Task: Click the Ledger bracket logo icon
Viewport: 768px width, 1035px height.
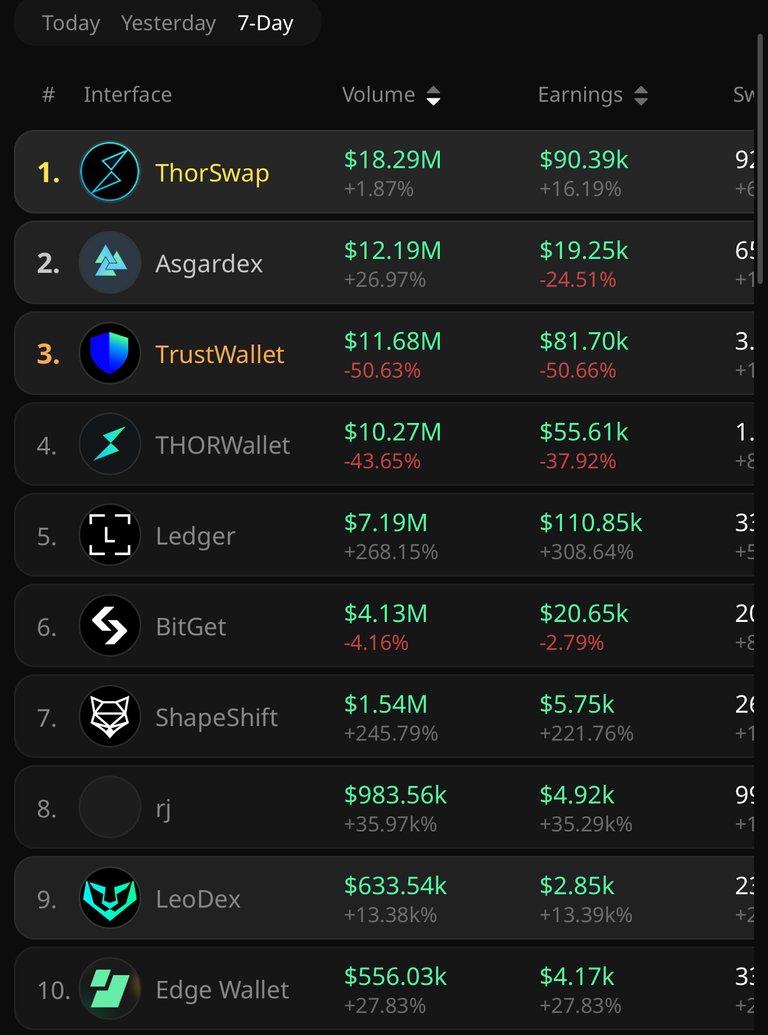Action: [110, 535]
